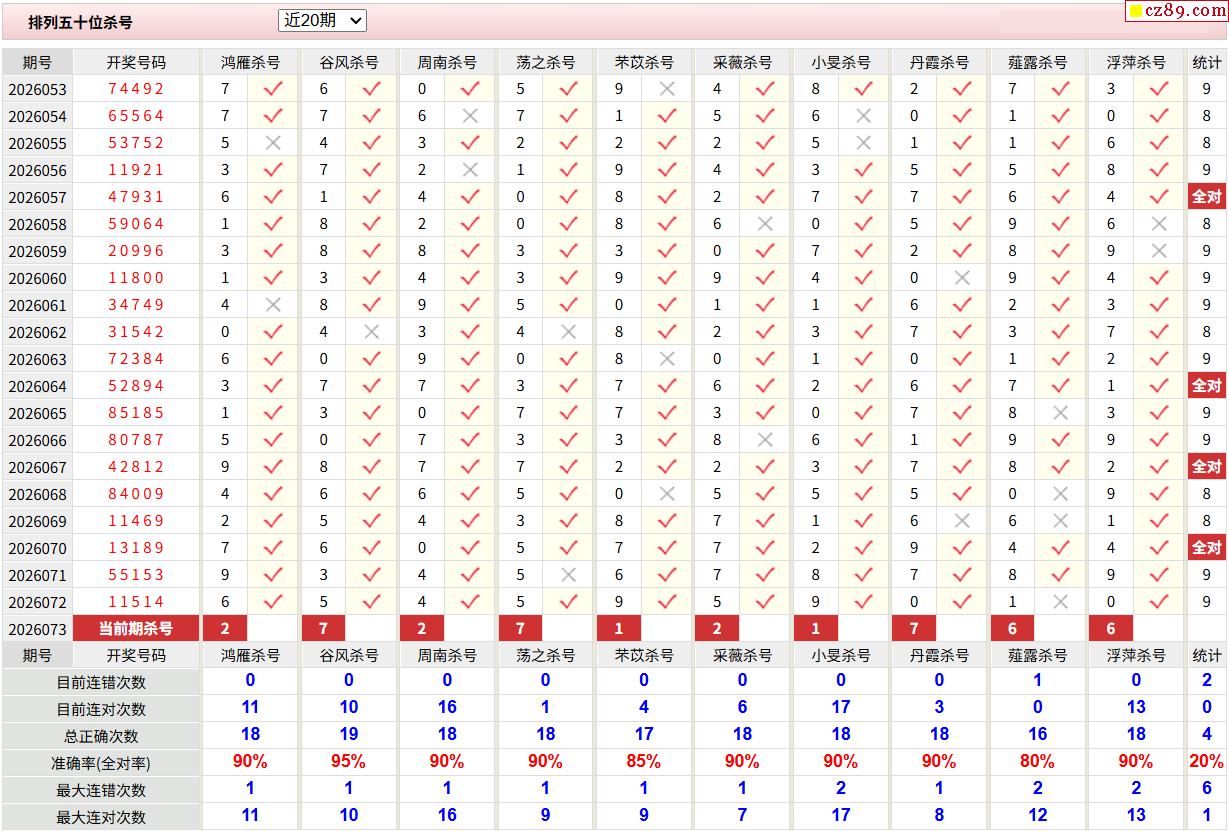1229x833 pixels.
Task: Click the cross mark for 鸿雁杀号 in row 2026061
Action: tap(273, 305)
